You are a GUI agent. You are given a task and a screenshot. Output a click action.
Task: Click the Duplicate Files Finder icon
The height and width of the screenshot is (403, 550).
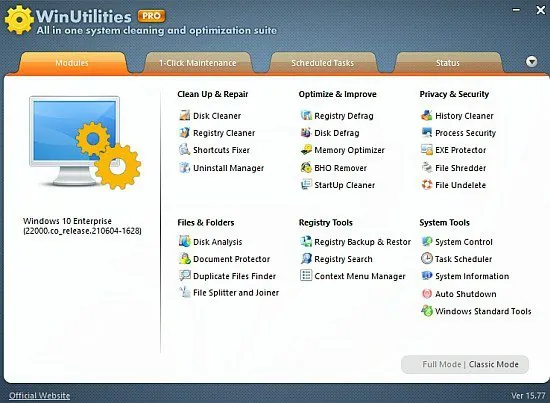coord(185,276)
